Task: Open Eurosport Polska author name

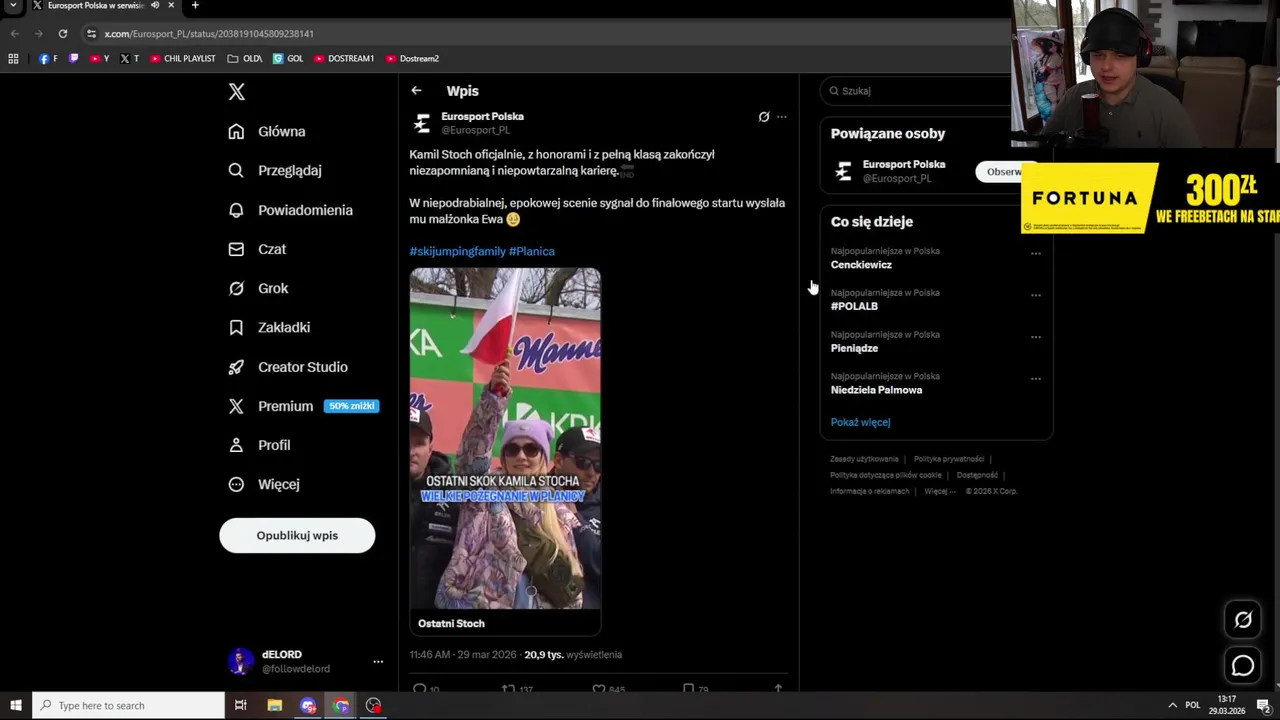Action: (x=482, y=116)
